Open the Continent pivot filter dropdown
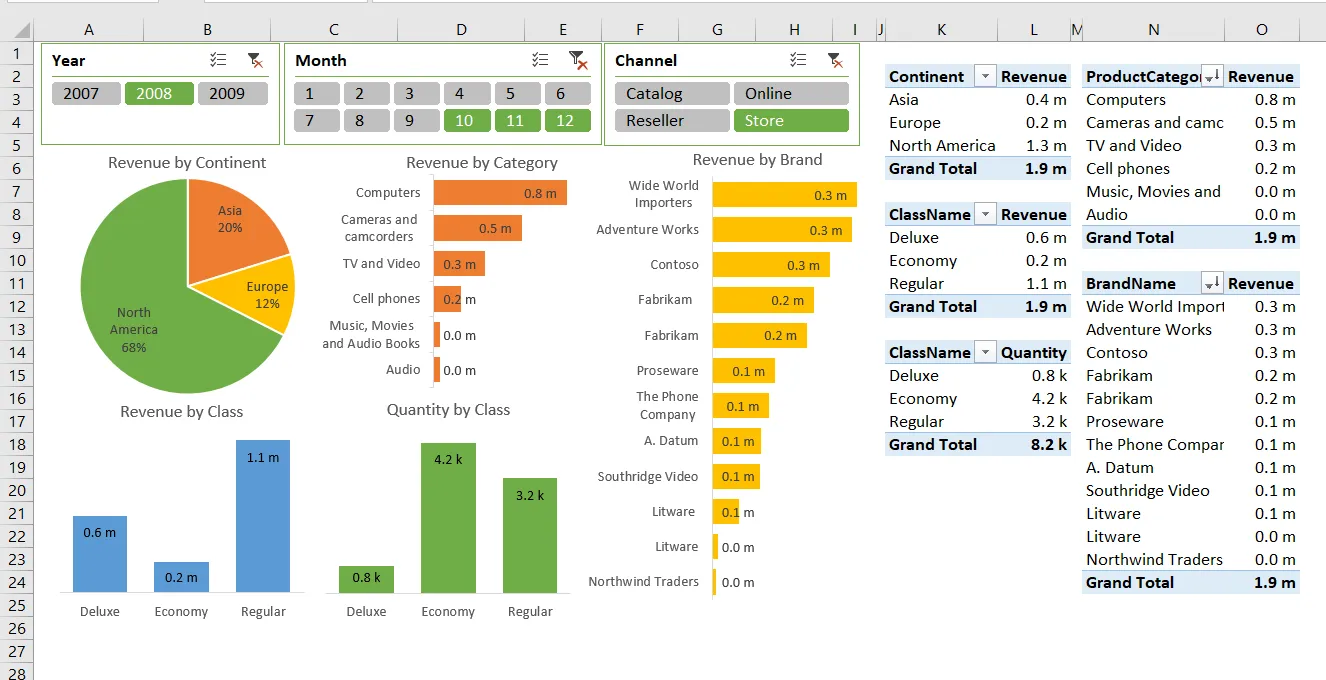The height and width of the screenshot is (680, 1326). [x=985, y=77]
